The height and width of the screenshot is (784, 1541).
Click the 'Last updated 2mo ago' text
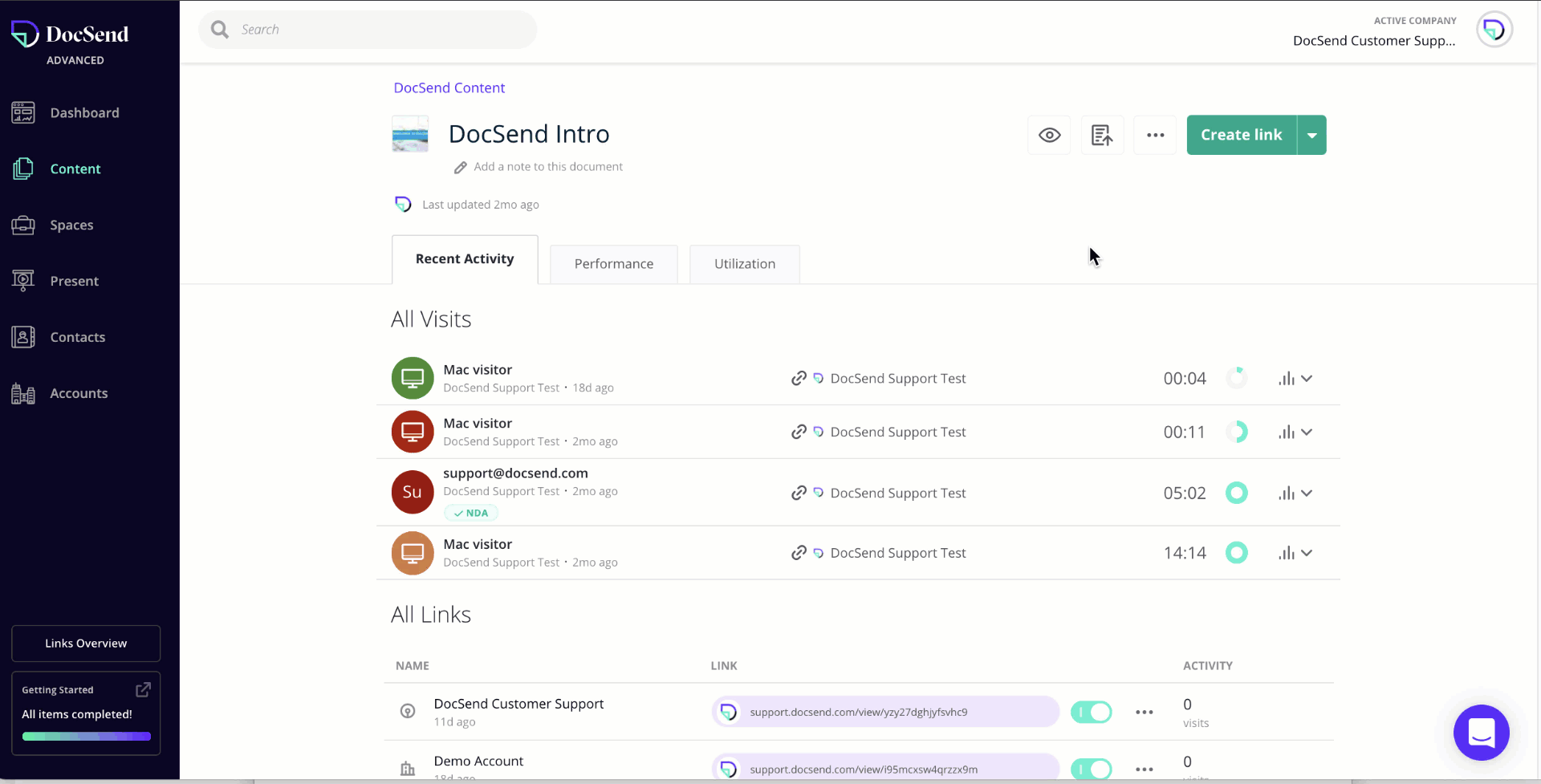click(x=481, y=205)
